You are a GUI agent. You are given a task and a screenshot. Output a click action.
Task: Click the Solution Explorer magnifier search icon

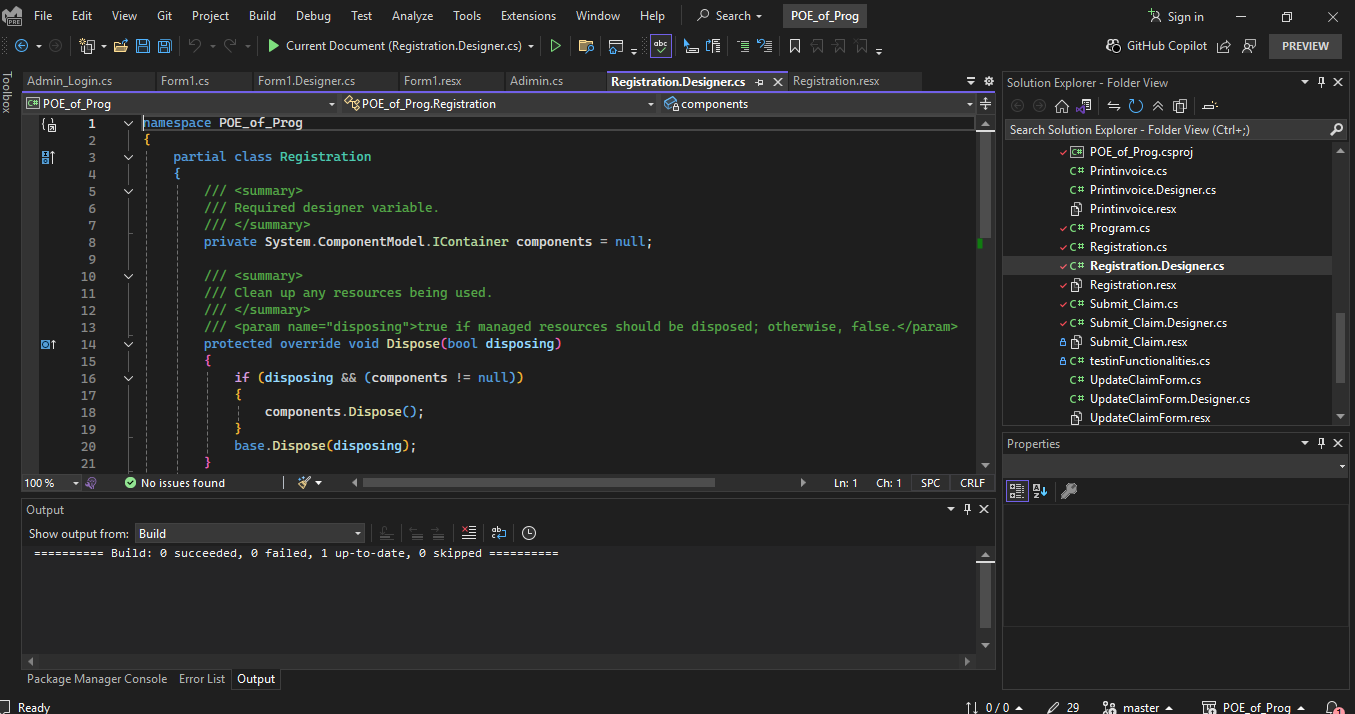[x=1337, y=130]
